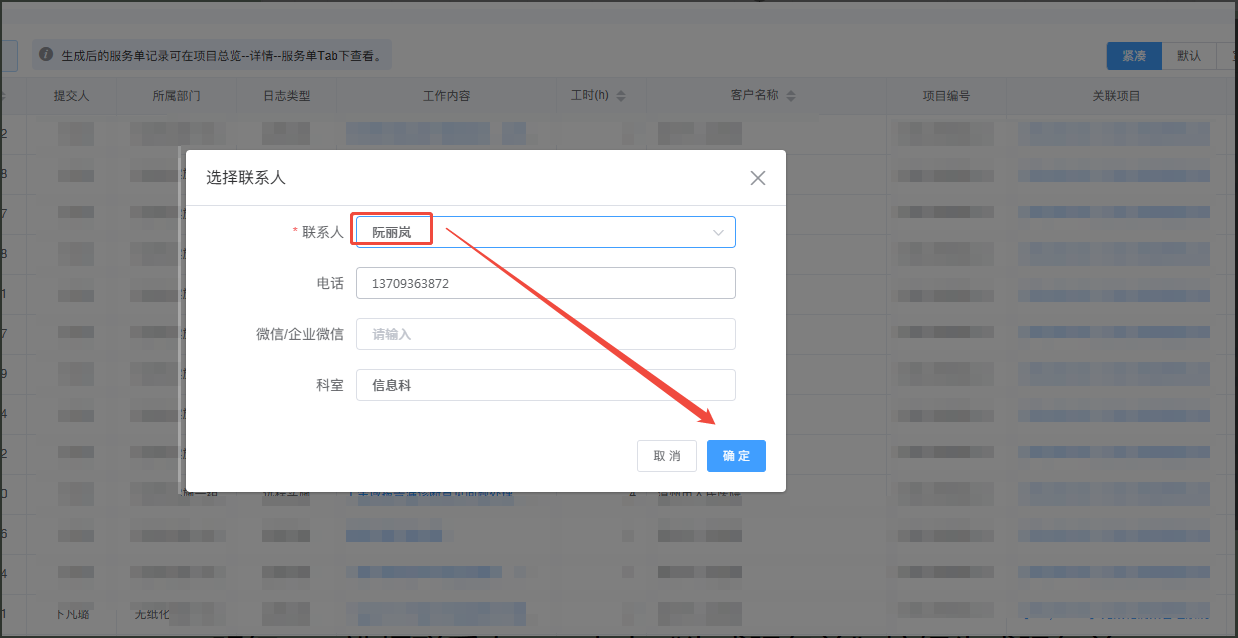Image resolution: width=1238 pixels, height=638 pixels.
Task: Click the 所属部门 column header
Action: (176, 96)
